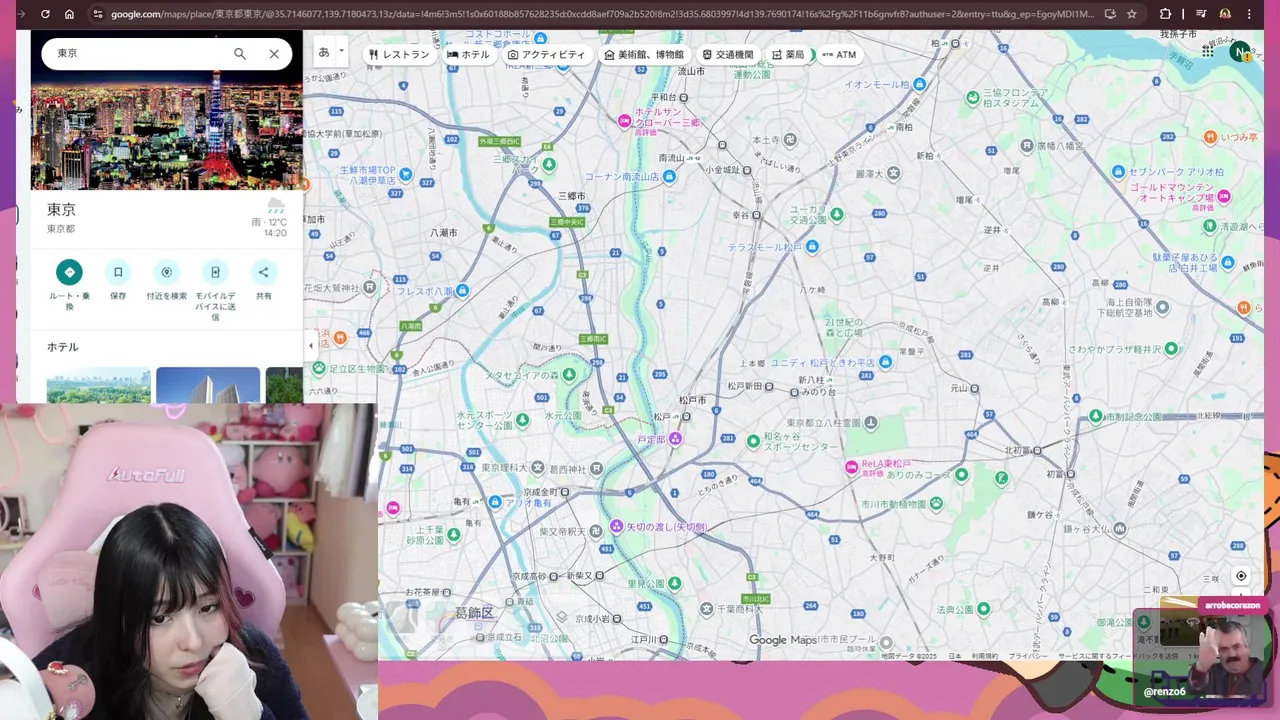The image size is (1280, 720).
Task: Click the 市川市動植物園 zoo marker
Action: 937,504
